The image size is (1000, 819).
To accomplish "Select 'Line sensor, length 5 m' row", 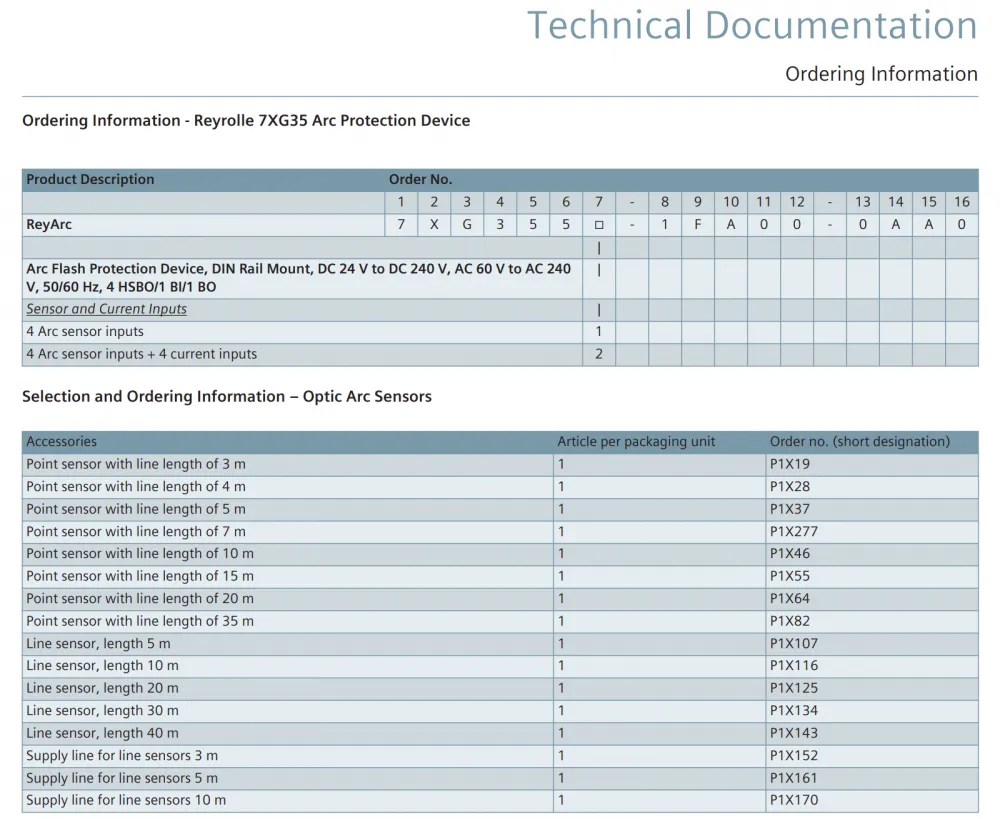I will [x=500, y=644].
